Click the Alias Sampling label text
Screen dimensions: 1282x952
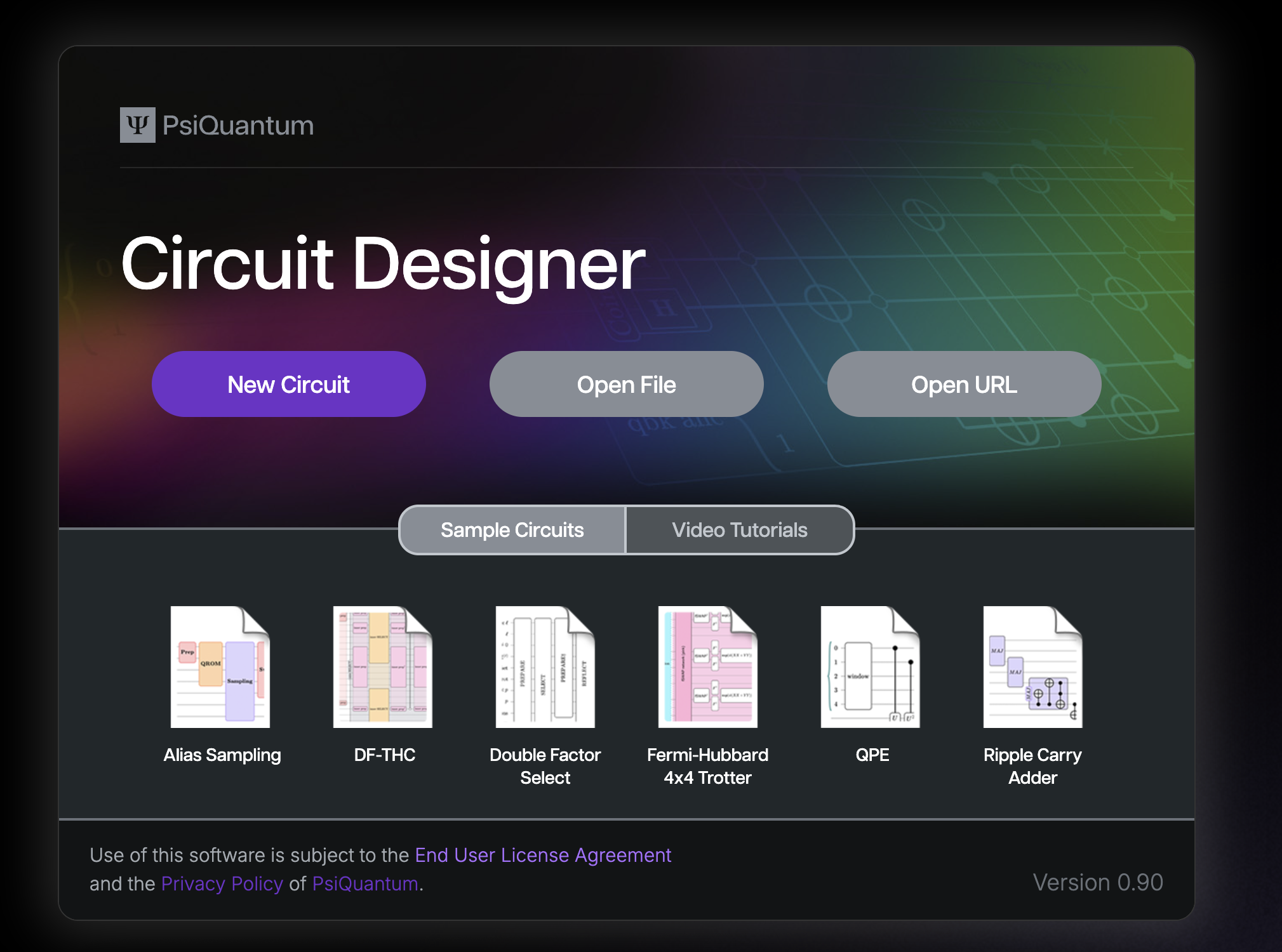click(x=222, y=755)
